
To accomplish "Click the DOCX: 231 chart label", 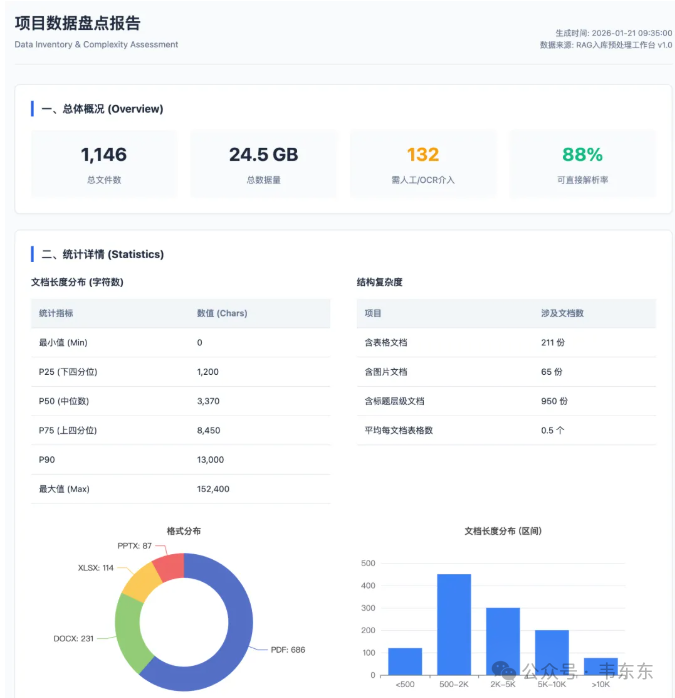I will (x=73, y=639).
